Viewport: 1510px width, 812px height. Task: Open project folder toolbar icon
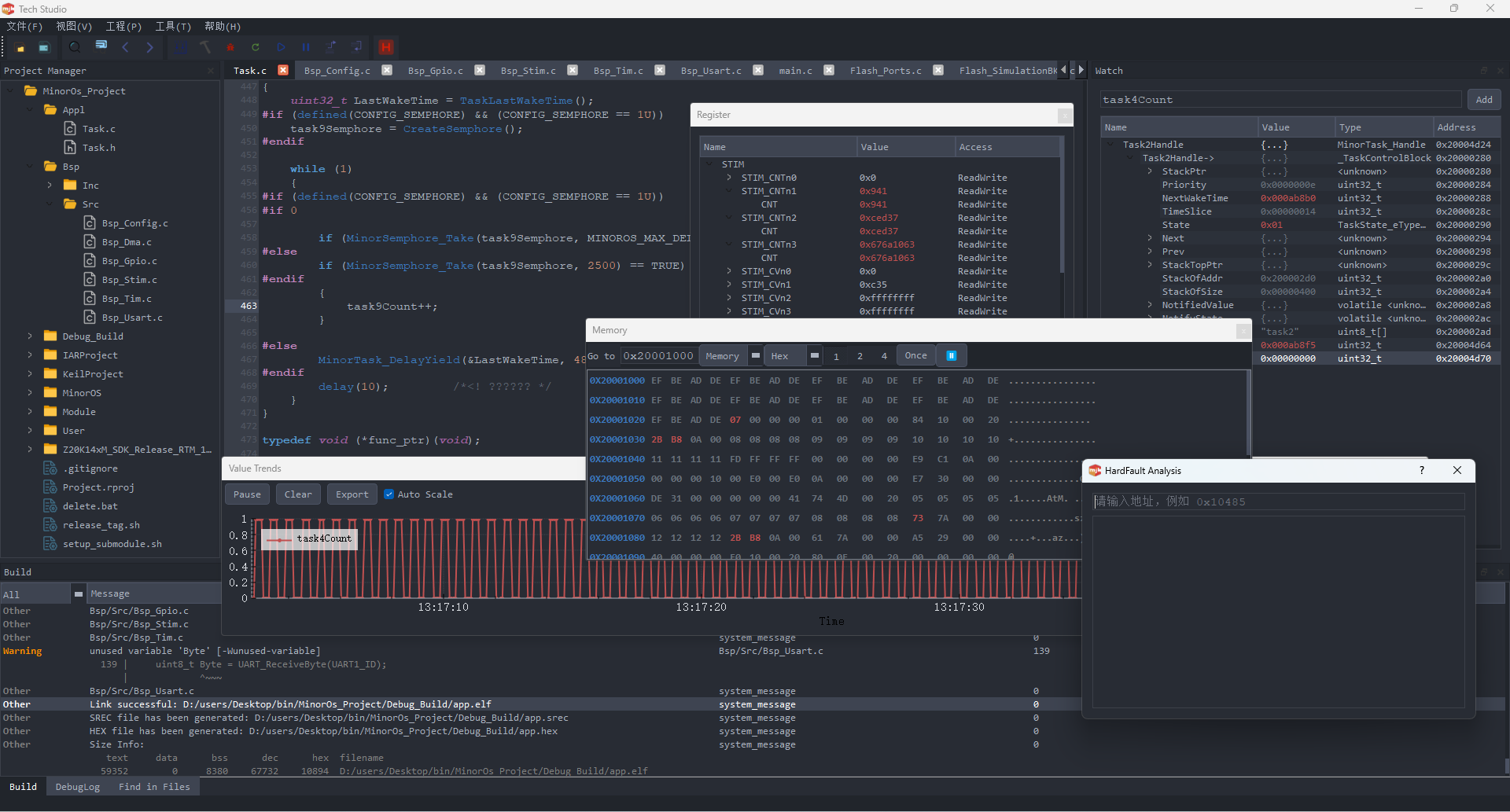coord(20,47)
